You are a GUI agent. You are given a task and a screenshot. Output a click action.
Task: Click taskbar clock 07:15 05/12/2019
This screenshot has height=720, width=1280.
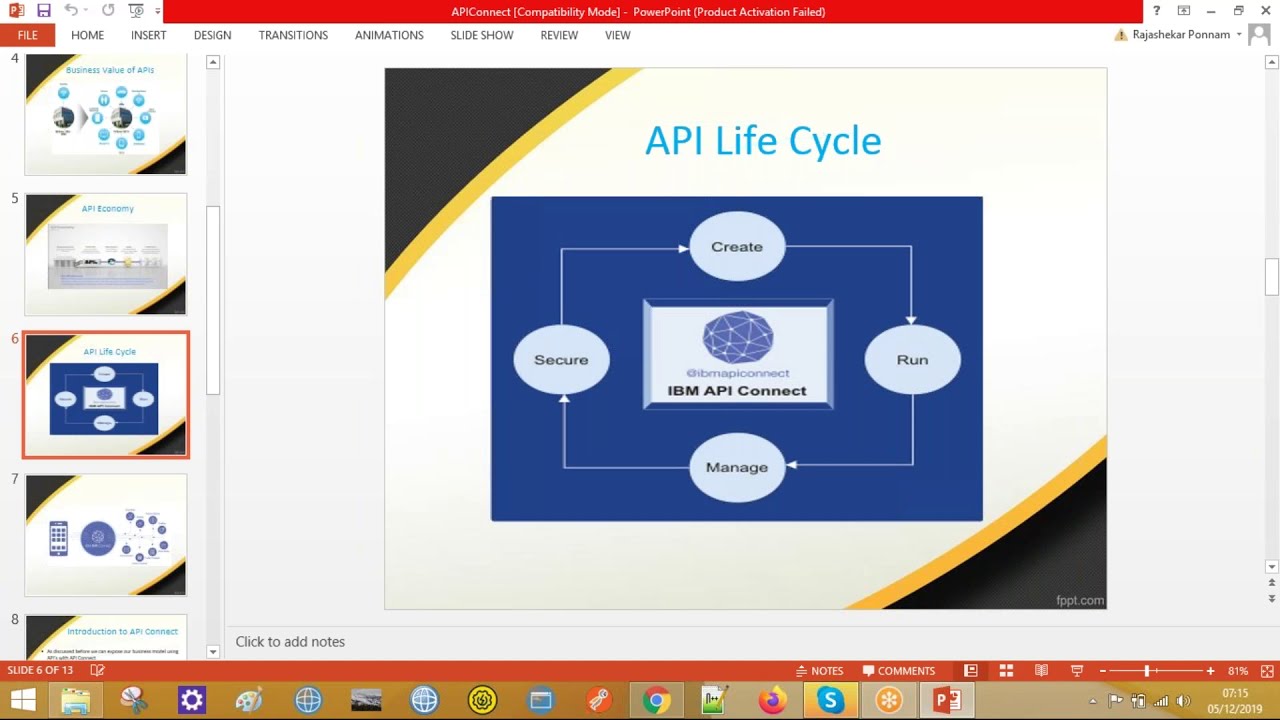coord(1235,700)
